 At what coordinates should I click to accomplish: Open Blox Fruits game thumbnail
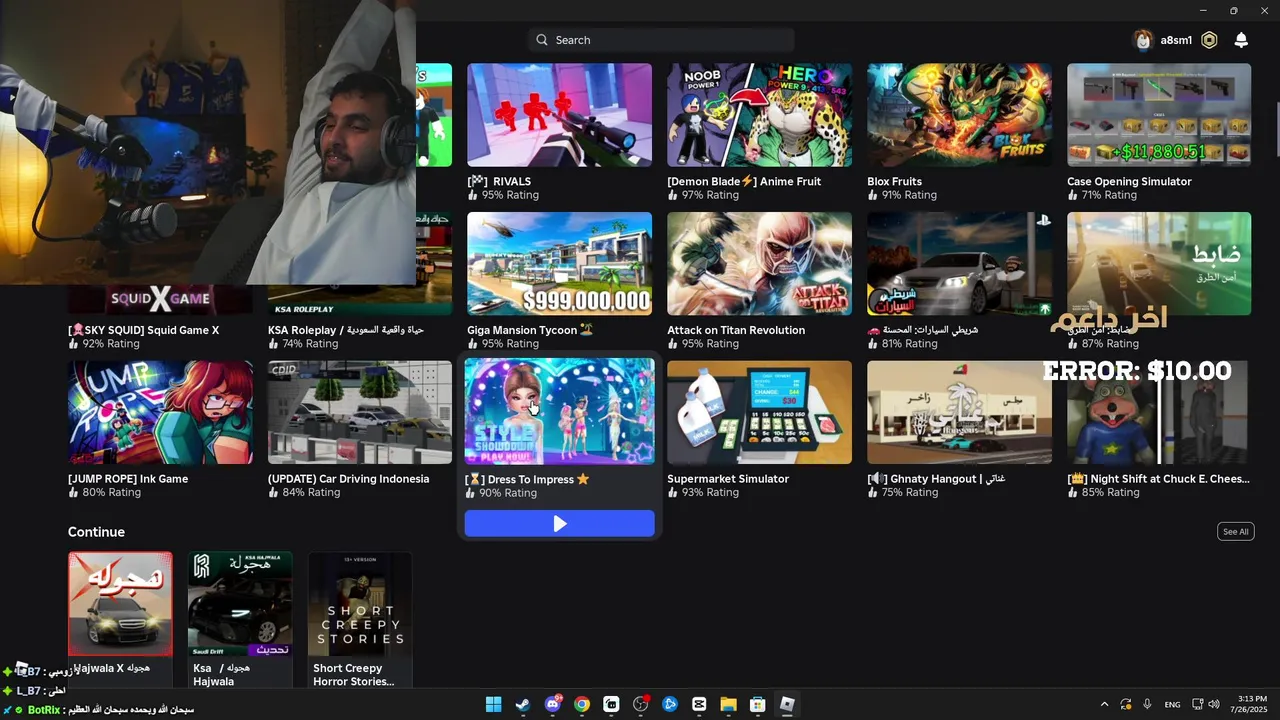pos(959,115)
